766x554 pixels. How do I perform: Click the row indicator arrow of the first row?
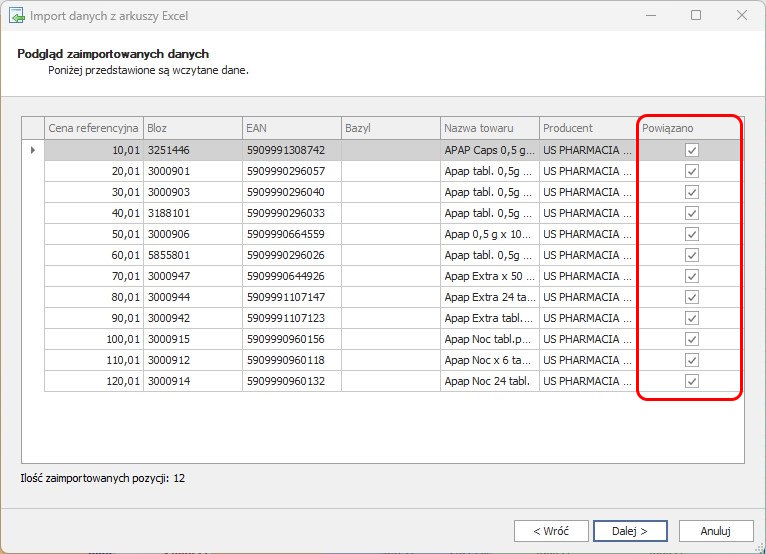pyautogui.click(x=33, y=150)
